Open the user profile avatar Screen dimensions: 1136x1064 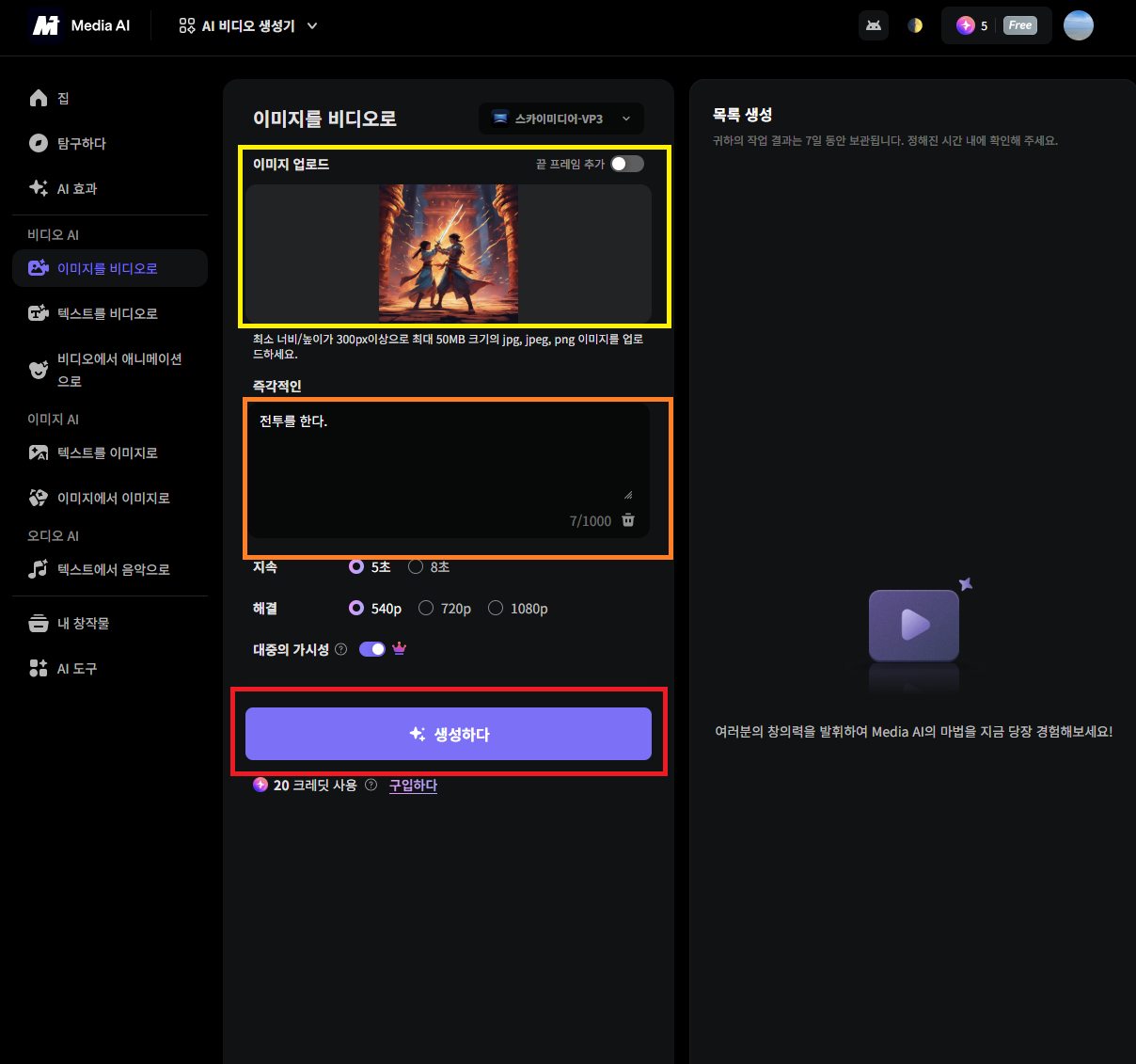coord(1079,25)
